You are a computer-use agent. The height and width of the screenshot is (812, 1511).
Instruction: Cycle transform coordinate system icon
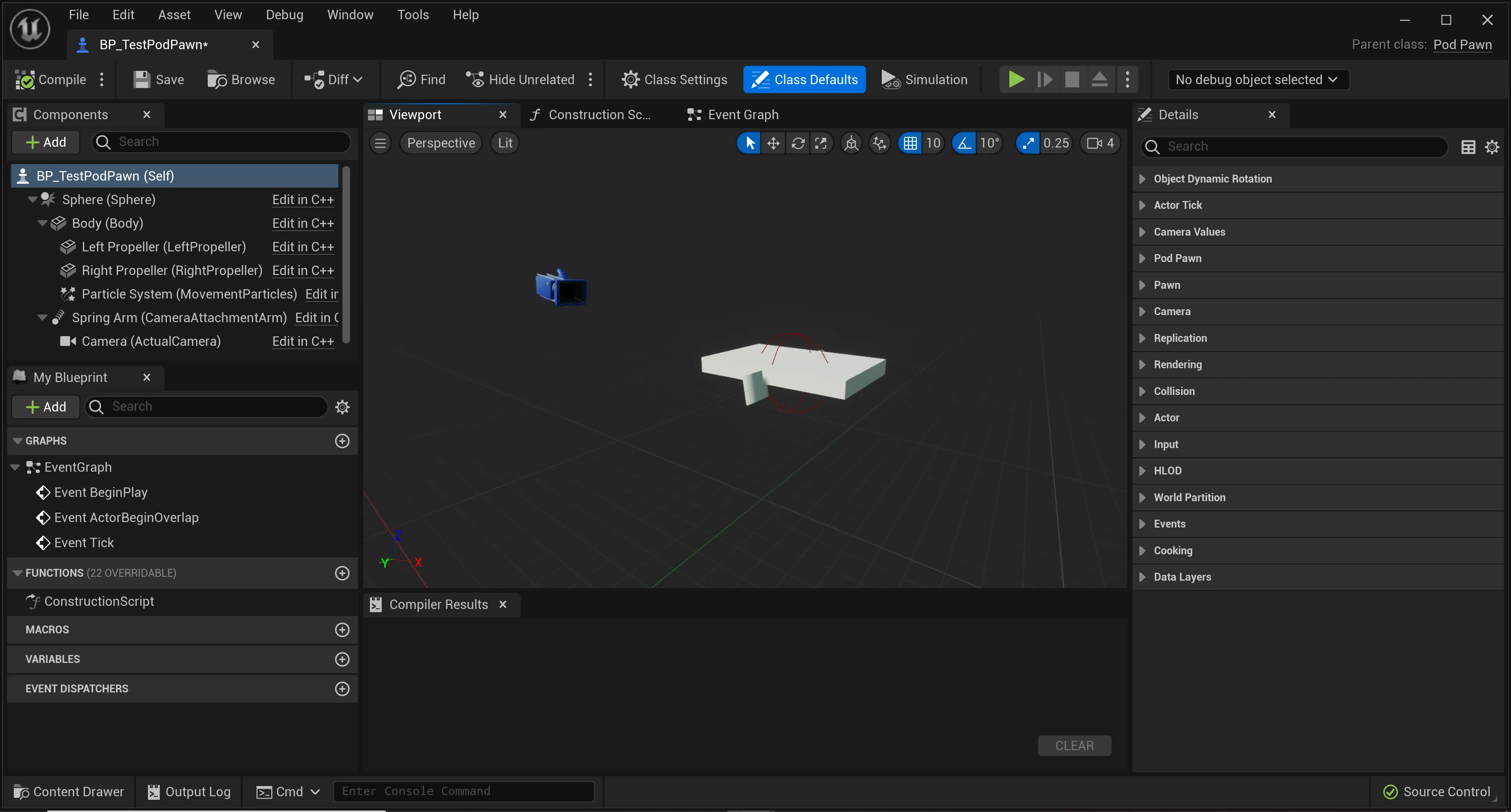coord(851,143)
